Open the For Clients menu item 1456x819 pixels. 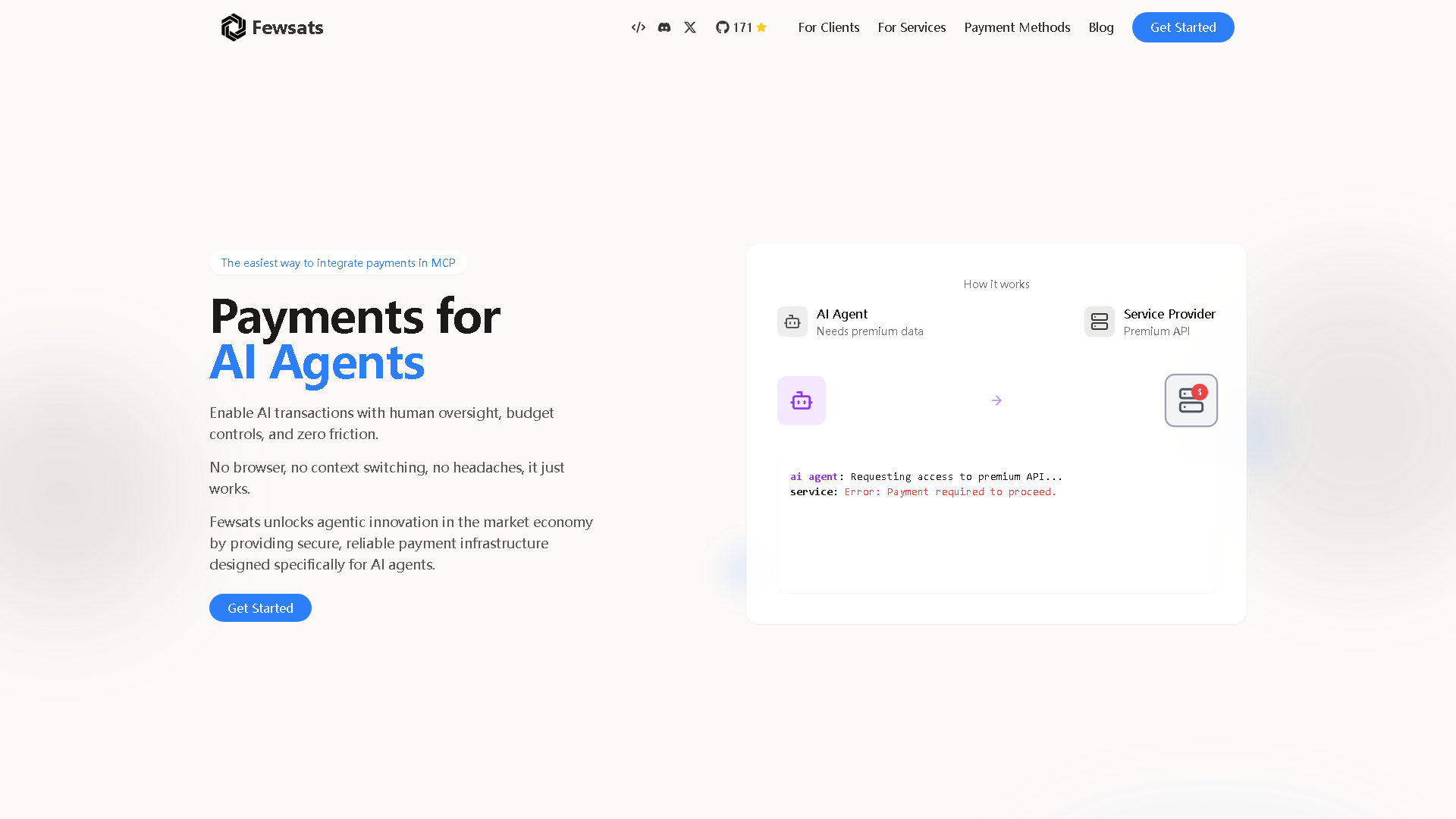[x=828, y=27]
